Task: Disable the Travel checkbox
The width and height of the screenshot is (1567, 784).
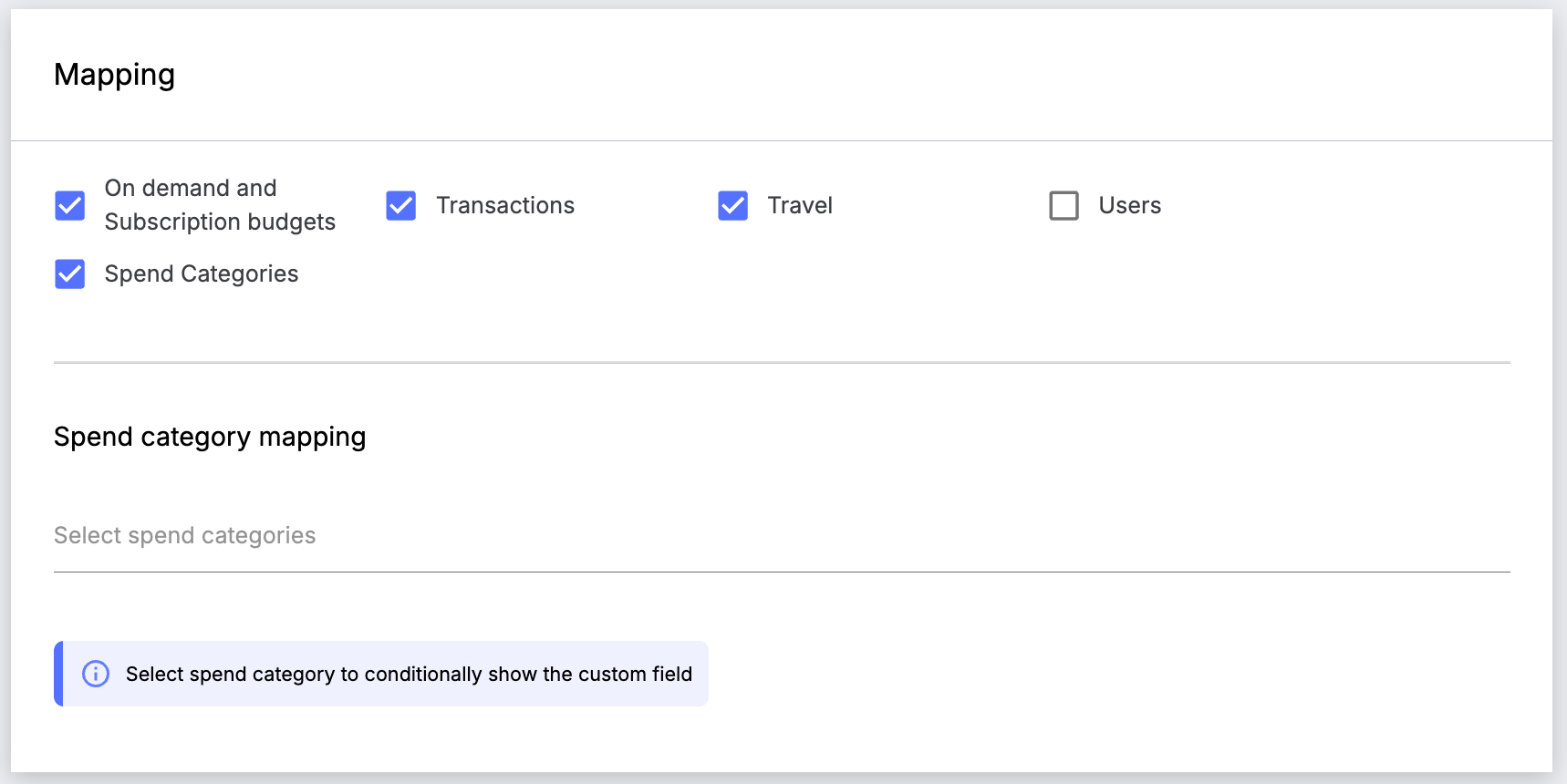Action: coord(732,206)
